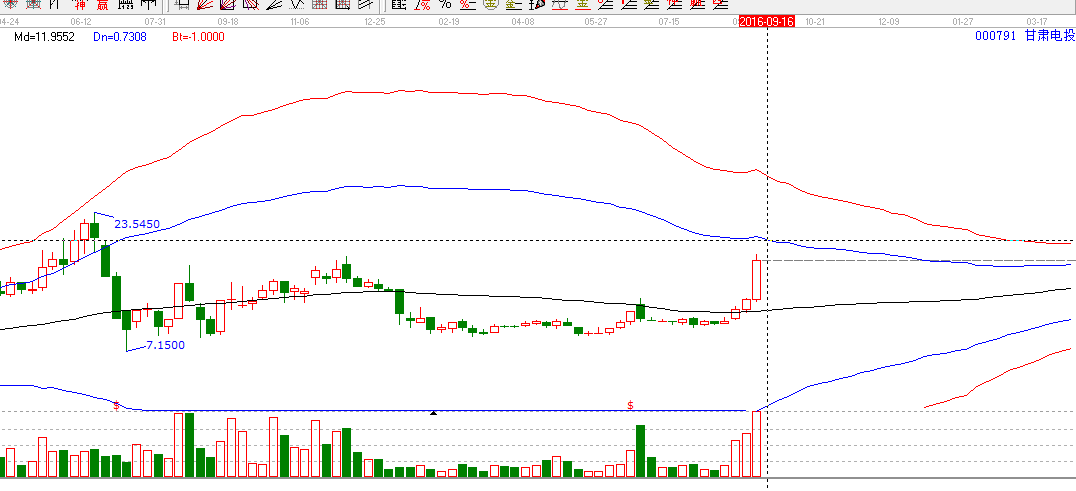
Task: Click the 23.5450 high price label
Action: click(x=137, y=224)
